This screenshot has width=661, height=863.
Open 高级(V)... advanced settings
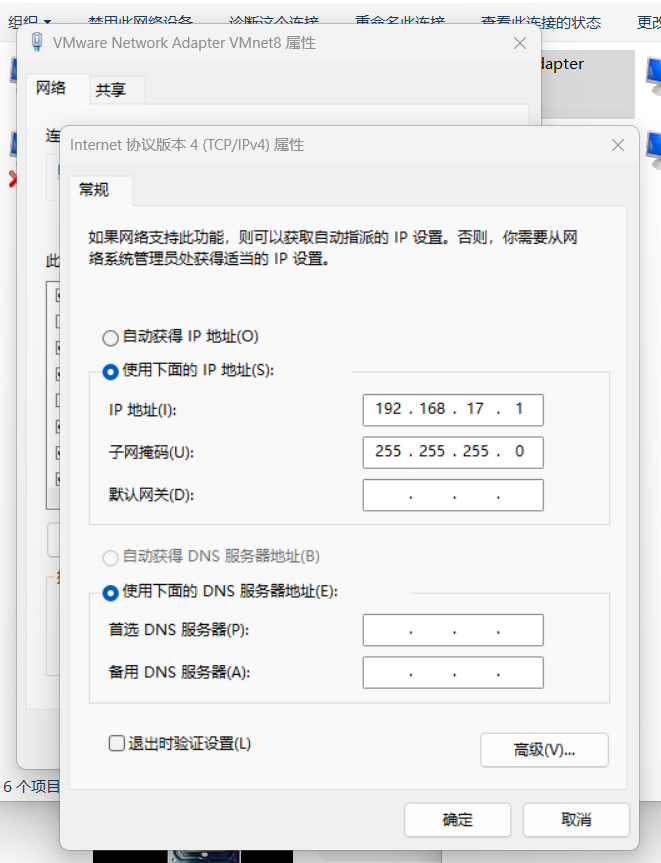pos(544,750)
